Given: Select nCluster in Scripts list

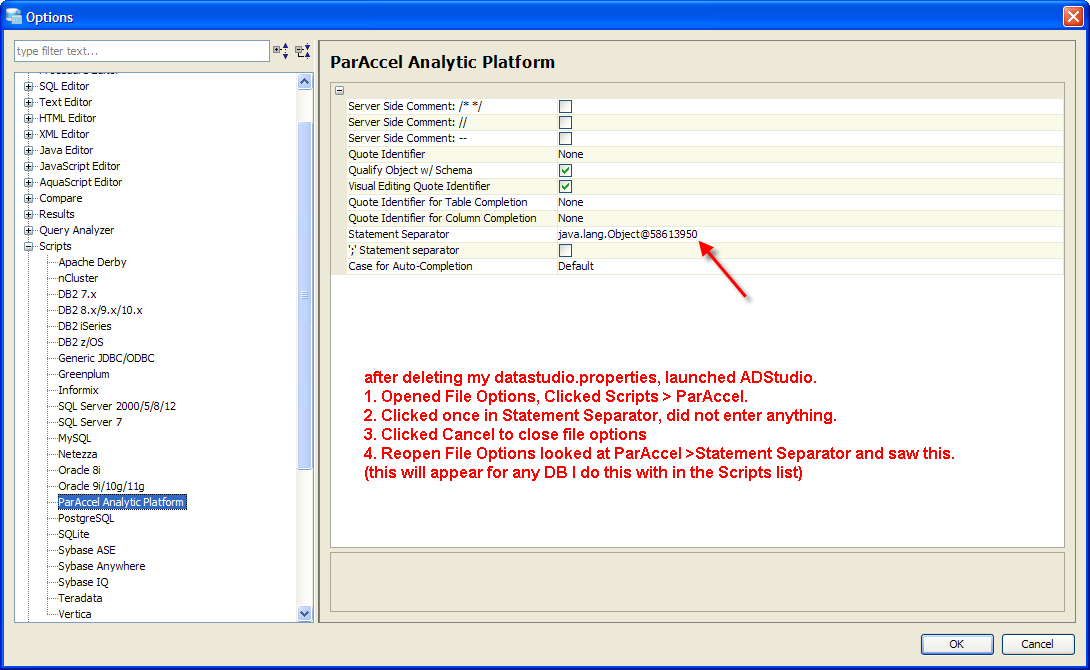Looking at the screenshot, I should (x=78, y=278).
